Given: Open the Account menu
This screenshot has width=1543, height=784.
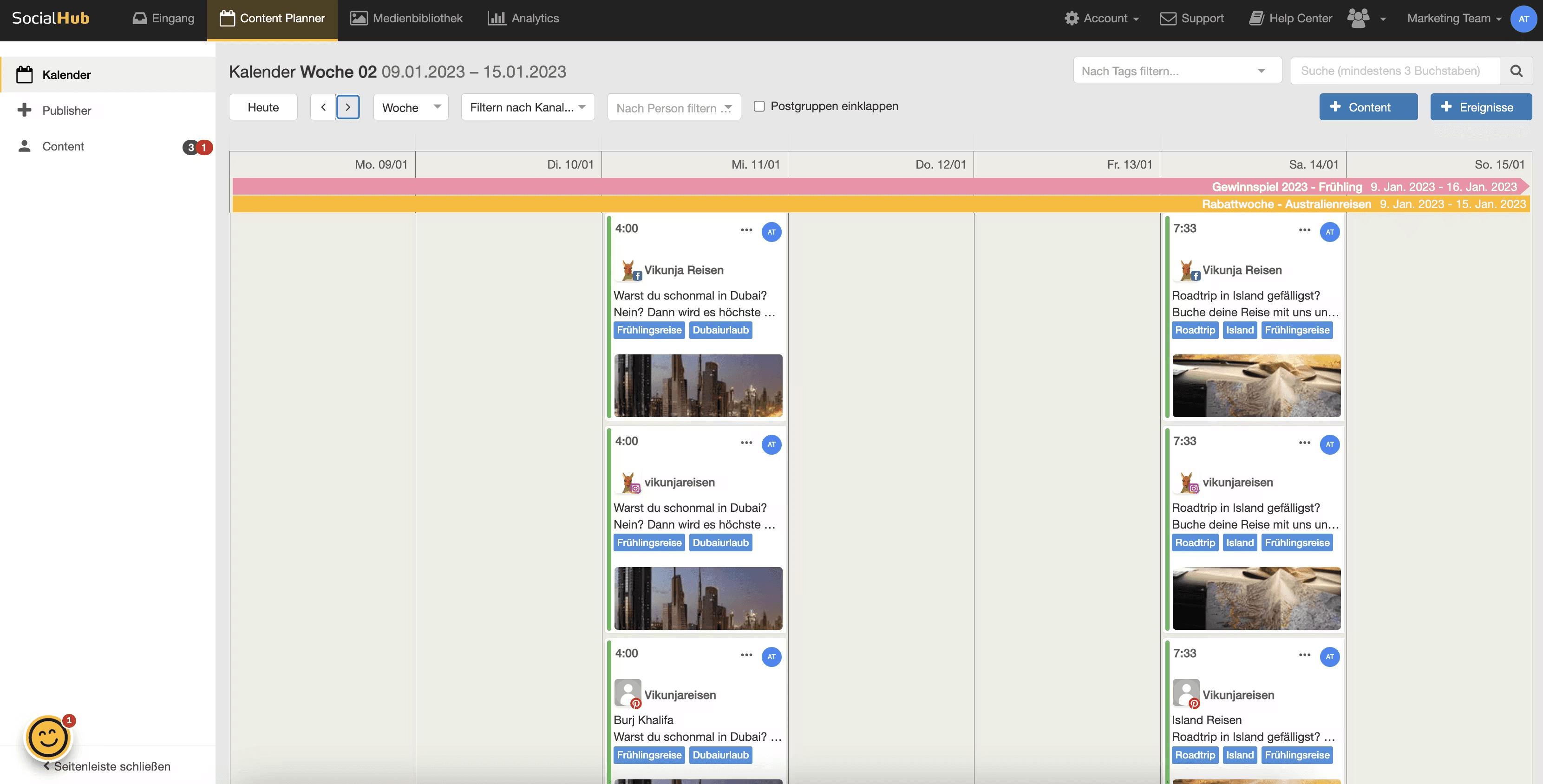Looking at the screenshot, I should click(x=1102, y=19).
